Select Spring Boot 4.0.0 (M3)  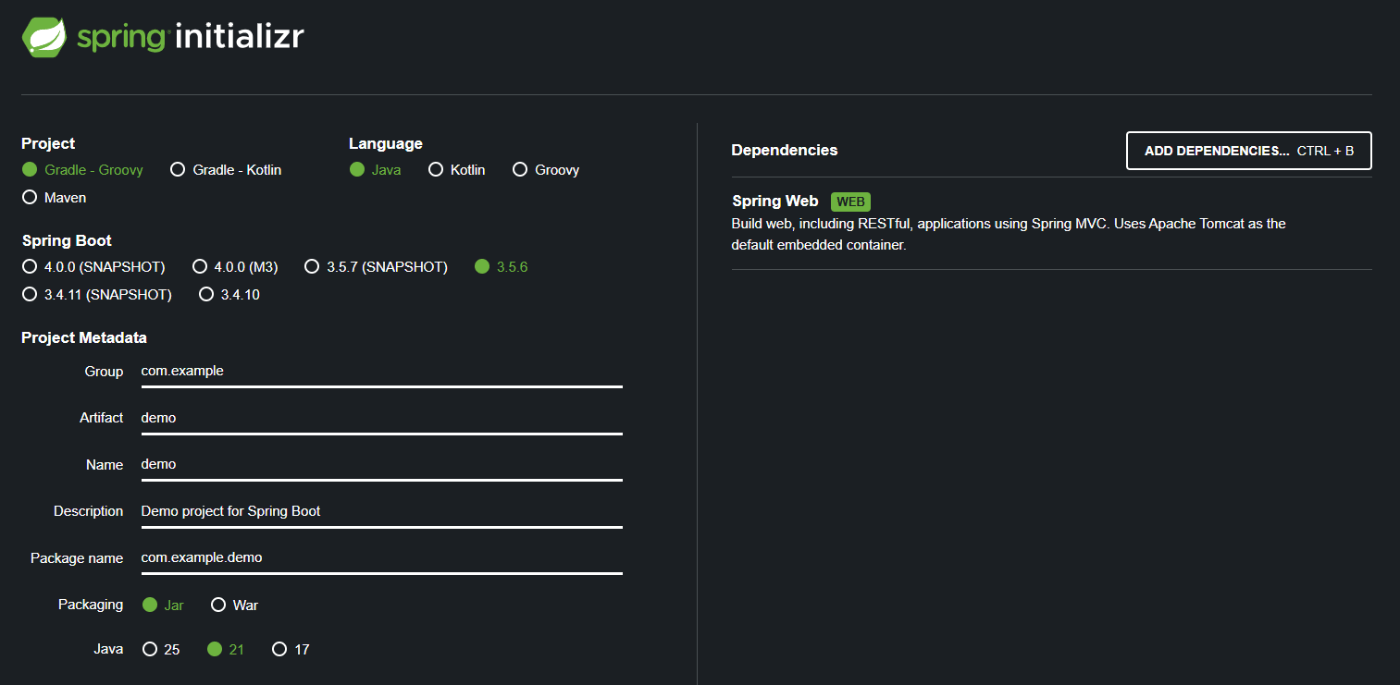[x=235, y=267]
